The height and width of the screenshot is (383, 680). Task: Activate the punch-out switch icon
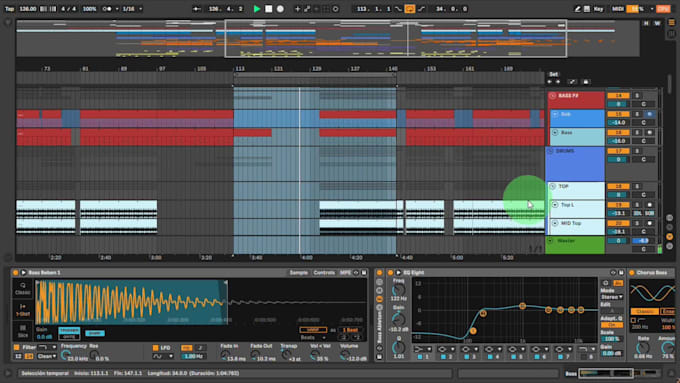click(421, 9)
